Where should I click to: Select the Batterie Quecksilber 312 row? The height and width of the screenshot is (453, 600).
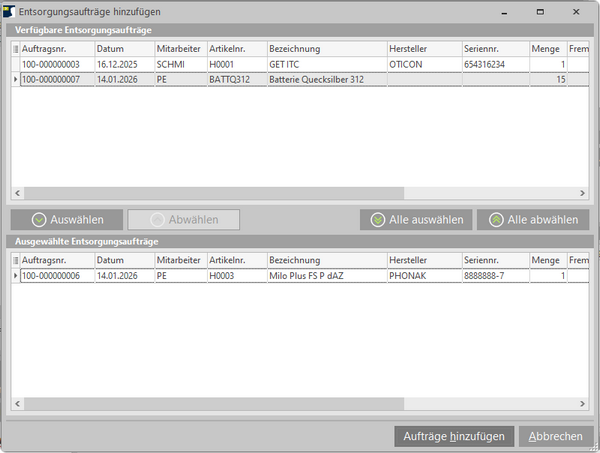point(315,79)
